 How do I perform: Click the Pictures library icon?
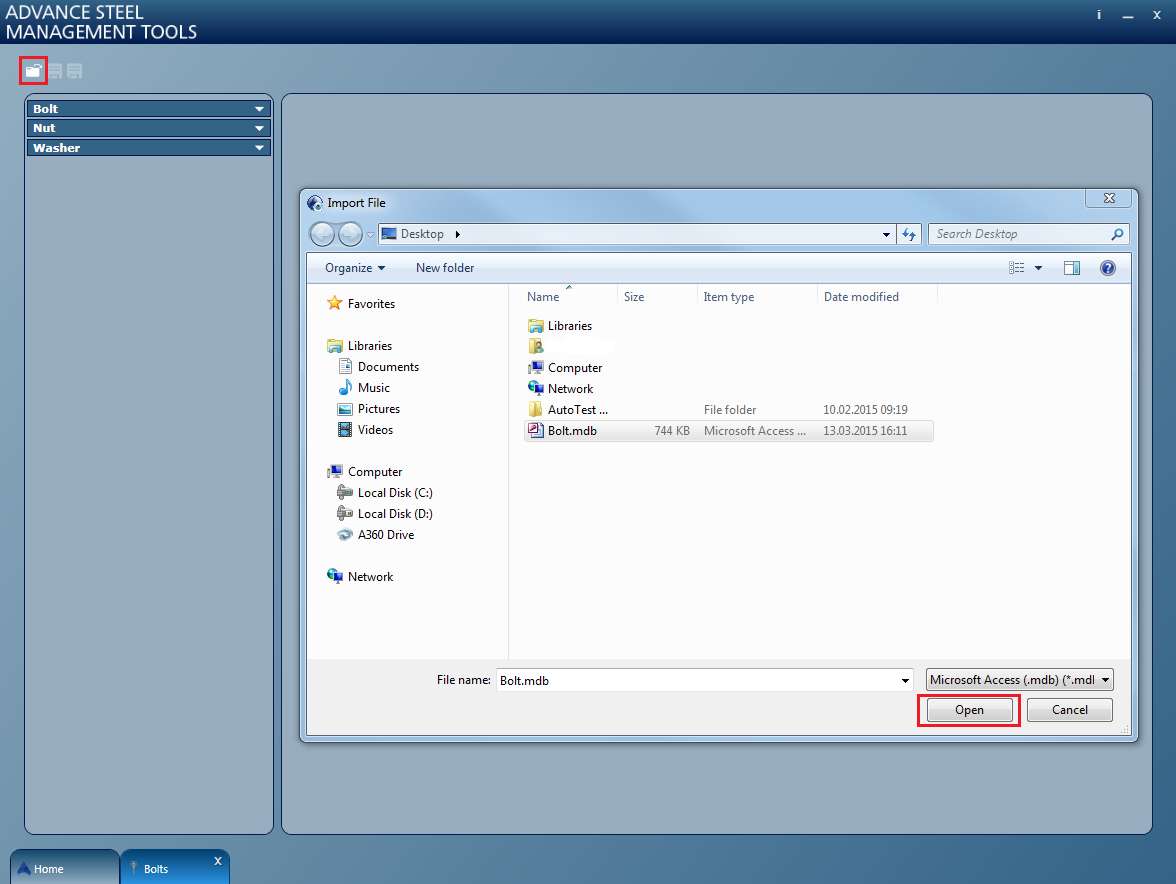[345, 409]
